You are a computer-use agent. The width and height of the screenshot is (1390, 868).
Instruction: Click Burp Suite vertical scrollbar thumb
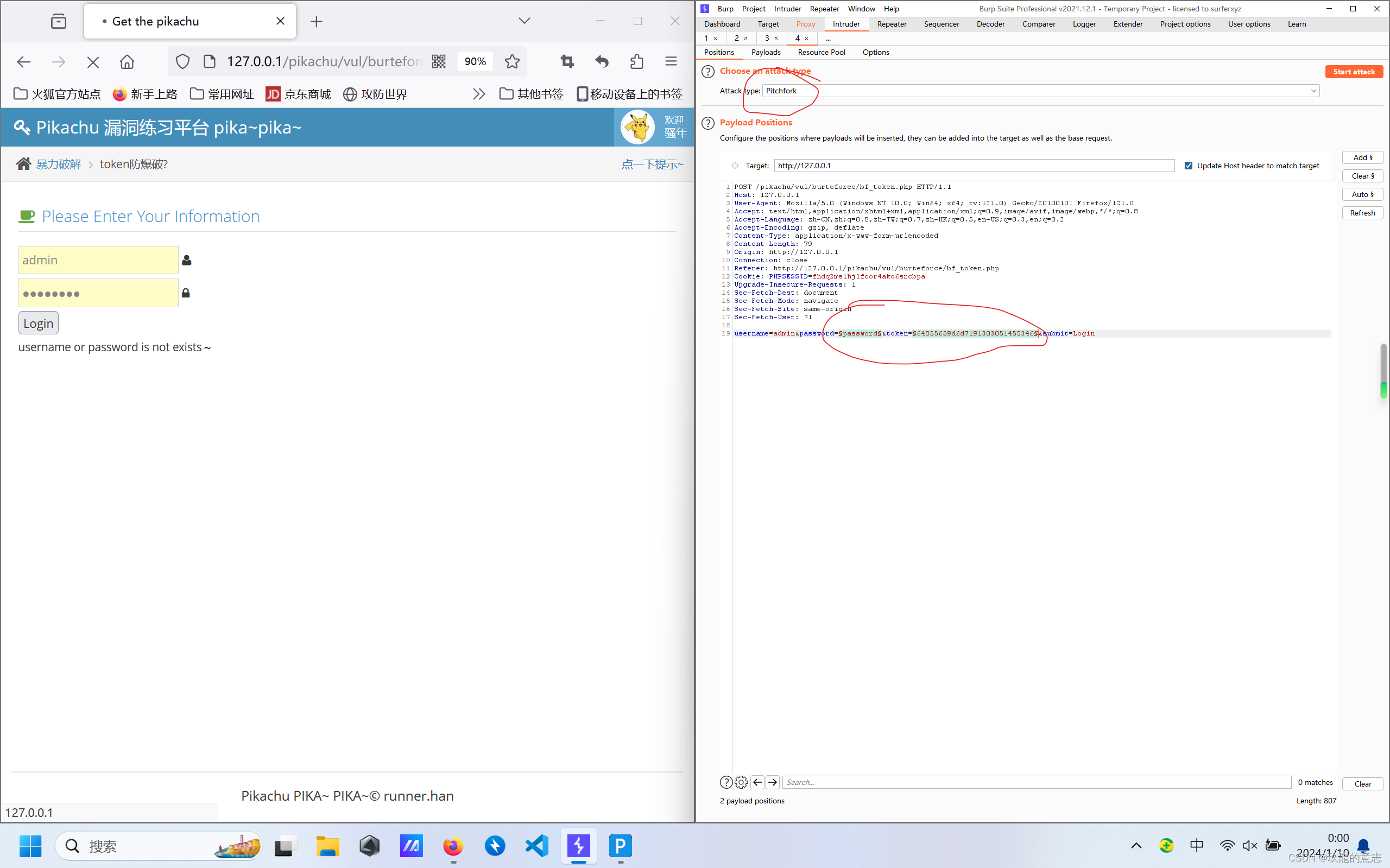1383,371
